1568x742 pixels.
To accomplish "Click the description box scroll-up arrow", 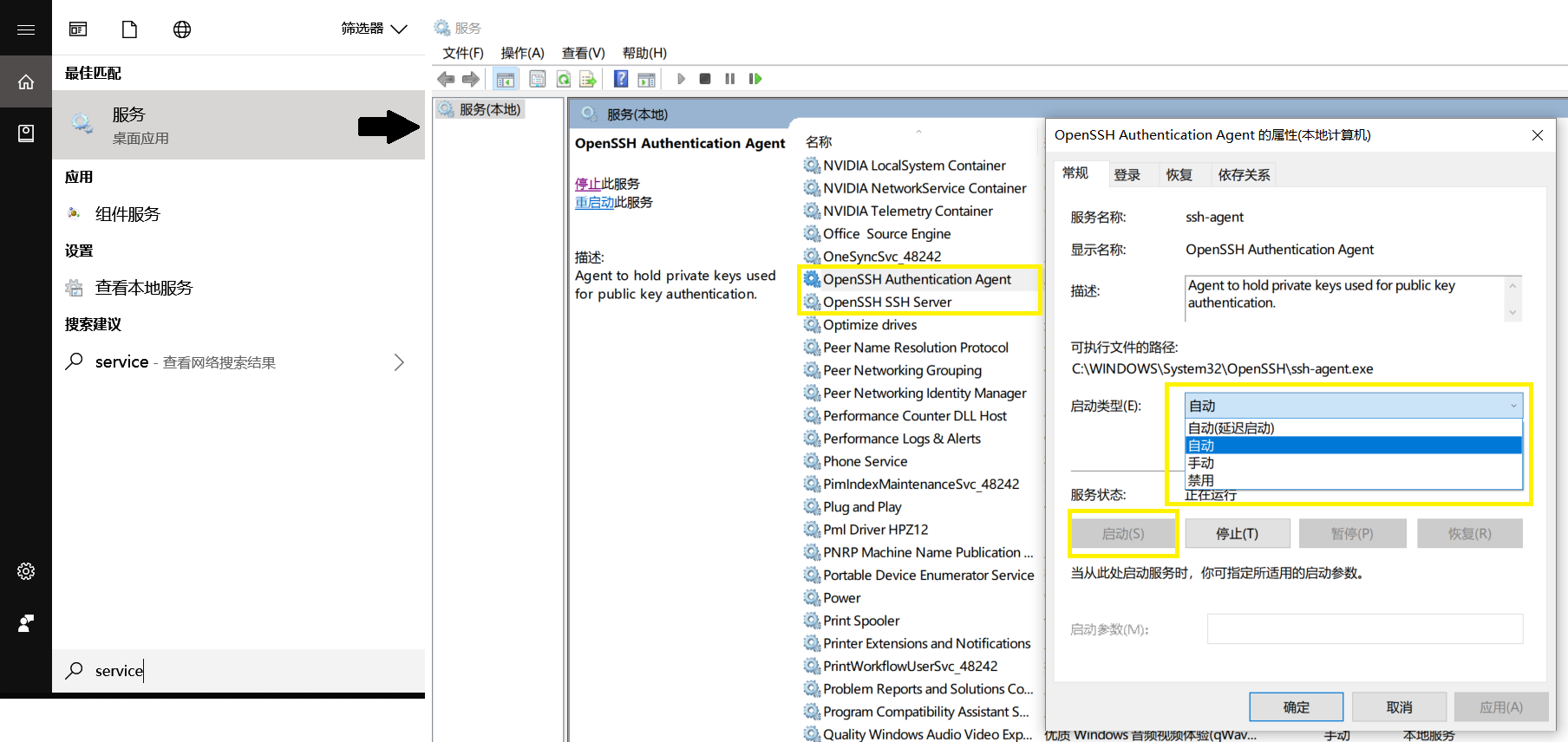I will tap(1512, 285).
